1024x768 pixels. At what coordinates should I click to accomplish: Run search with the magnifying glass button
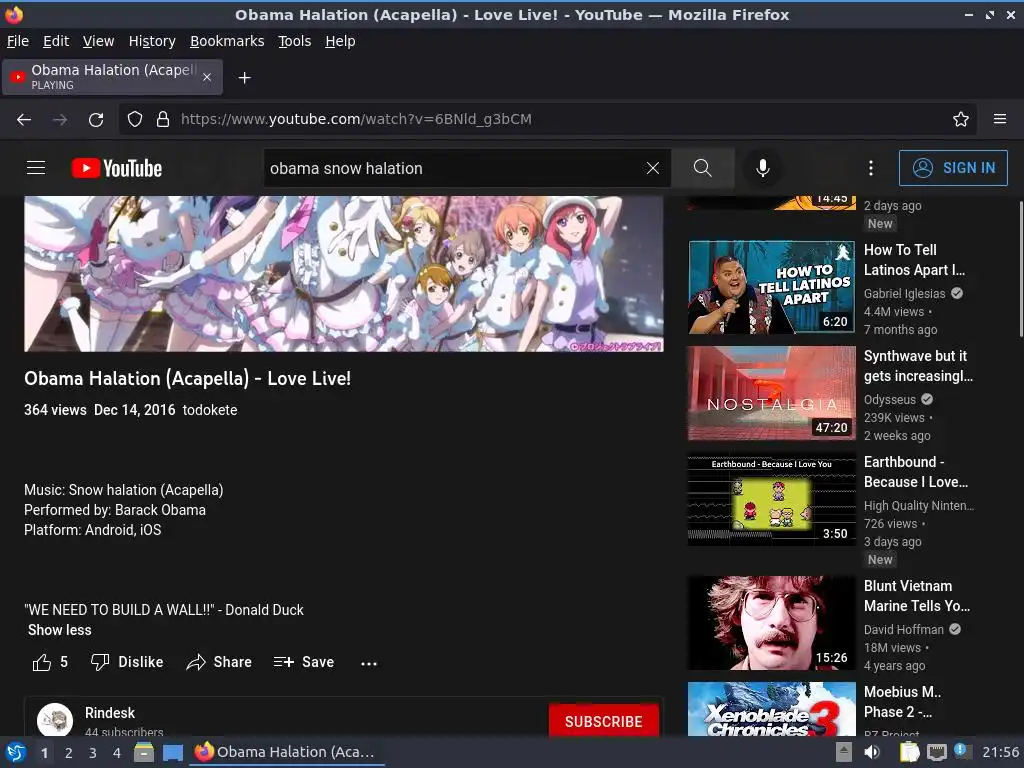pos(703,168)
